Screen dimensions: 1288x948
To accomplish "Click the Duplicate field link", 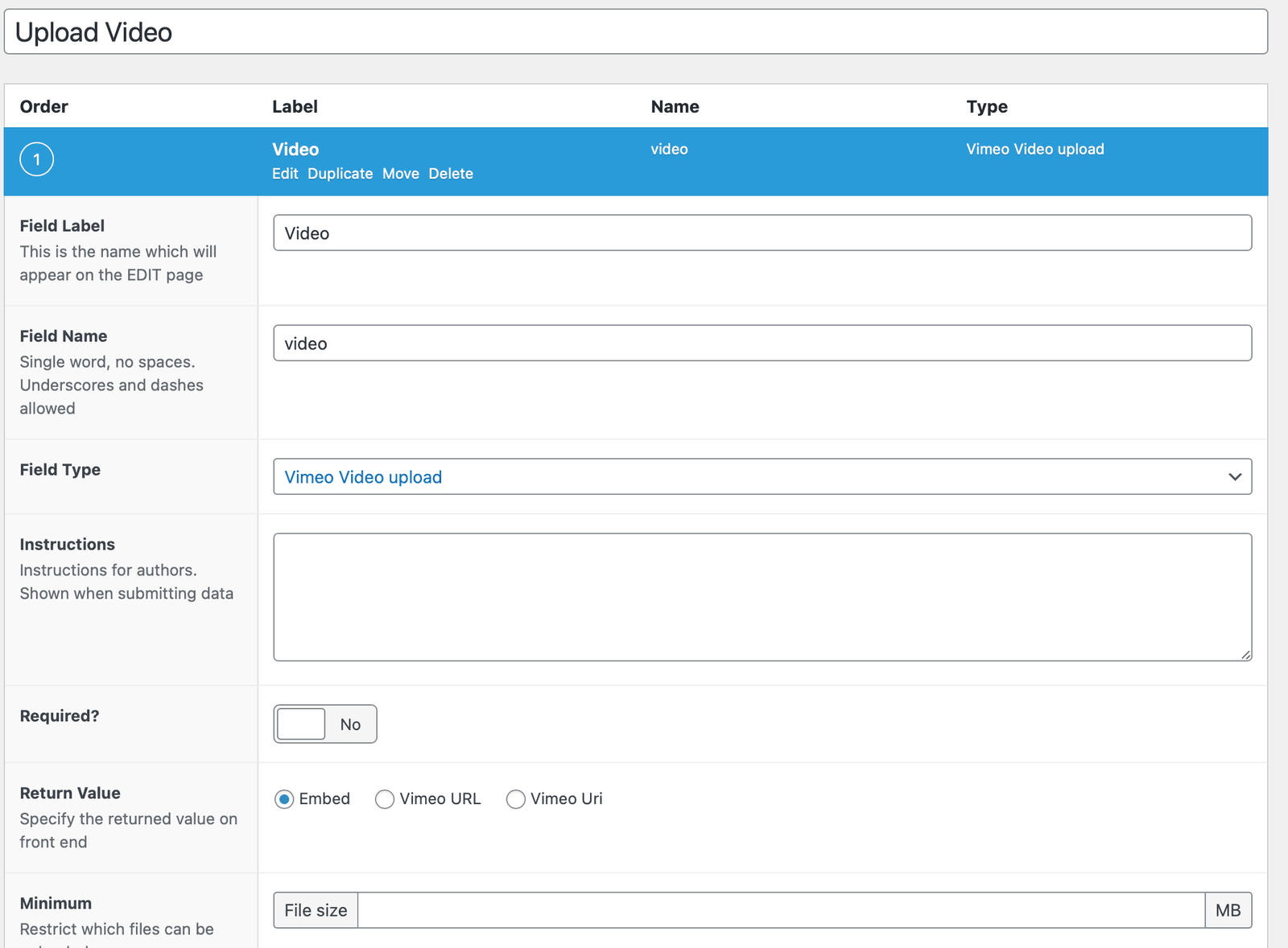I will pos(340,174).
